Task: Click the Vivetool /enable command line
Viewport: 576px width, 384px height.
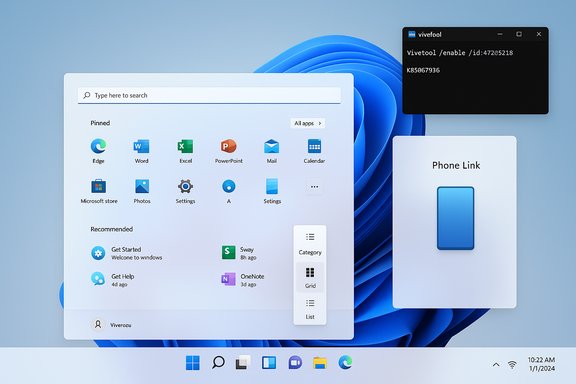Action: [460, 53]
